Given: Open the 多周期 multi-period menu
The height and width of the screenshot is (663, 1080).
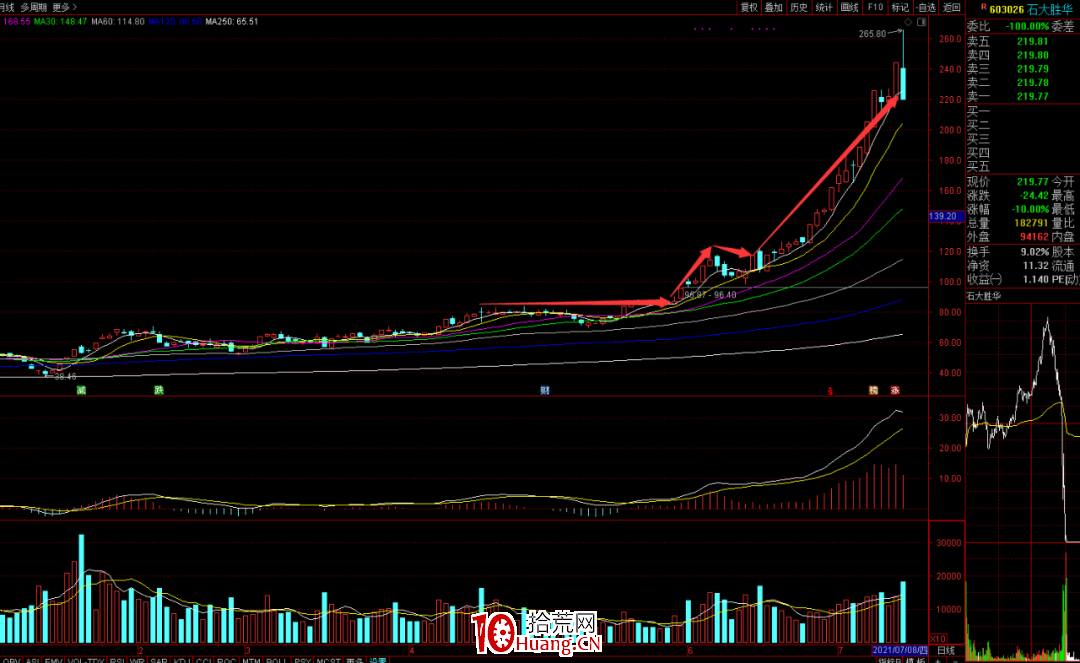Looking at the screenshot, I should [x=33, y=7].
